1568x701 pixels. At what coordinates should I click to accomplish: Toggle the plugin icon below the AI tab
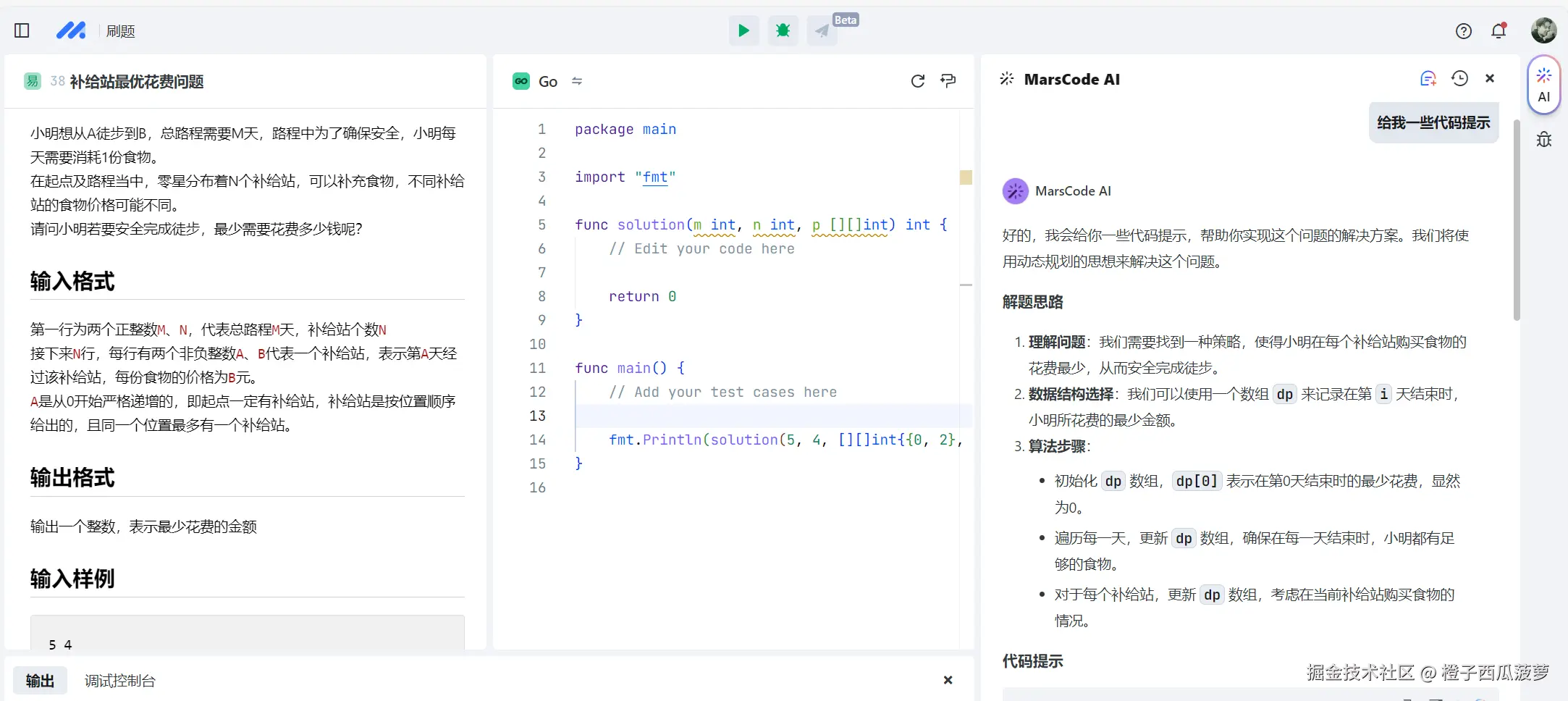[1544, 139]
